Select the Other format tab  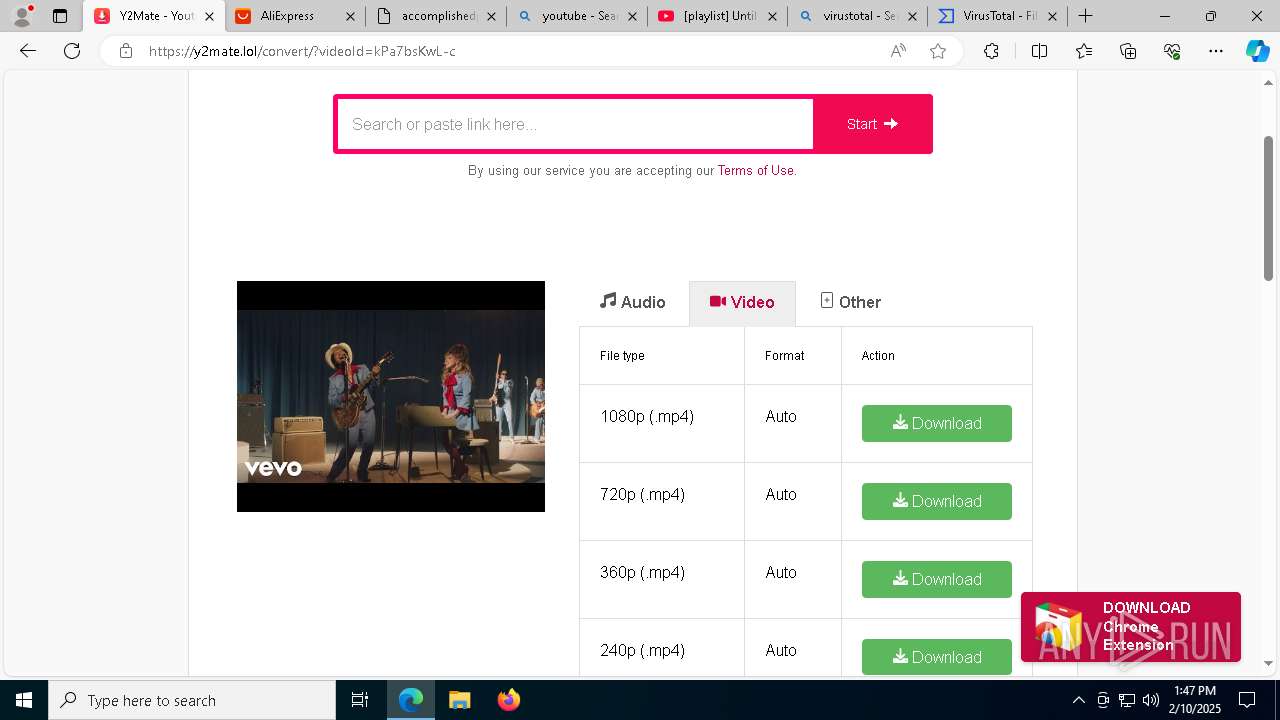point(850,302)
